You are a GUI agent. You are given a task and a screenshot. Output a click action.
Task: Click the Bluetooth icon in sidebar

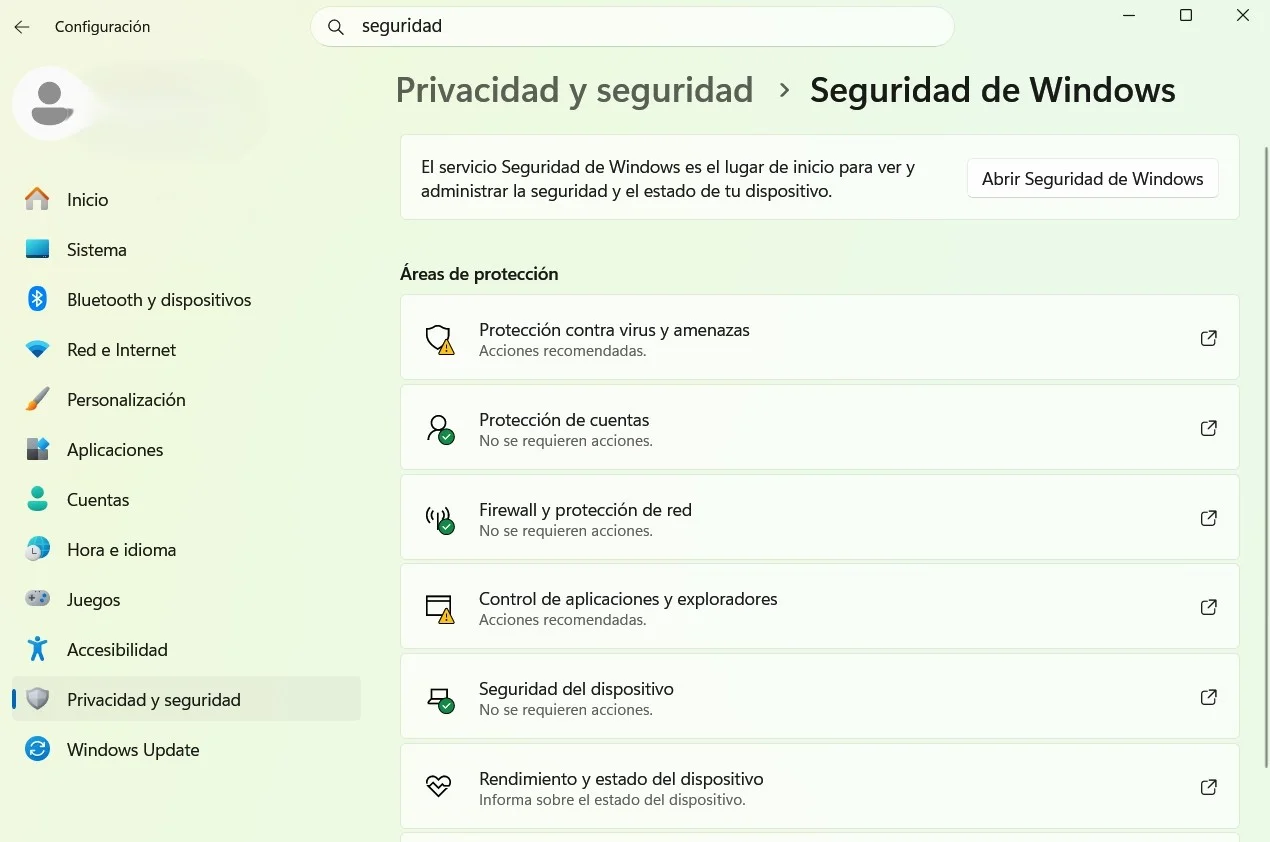37,299
